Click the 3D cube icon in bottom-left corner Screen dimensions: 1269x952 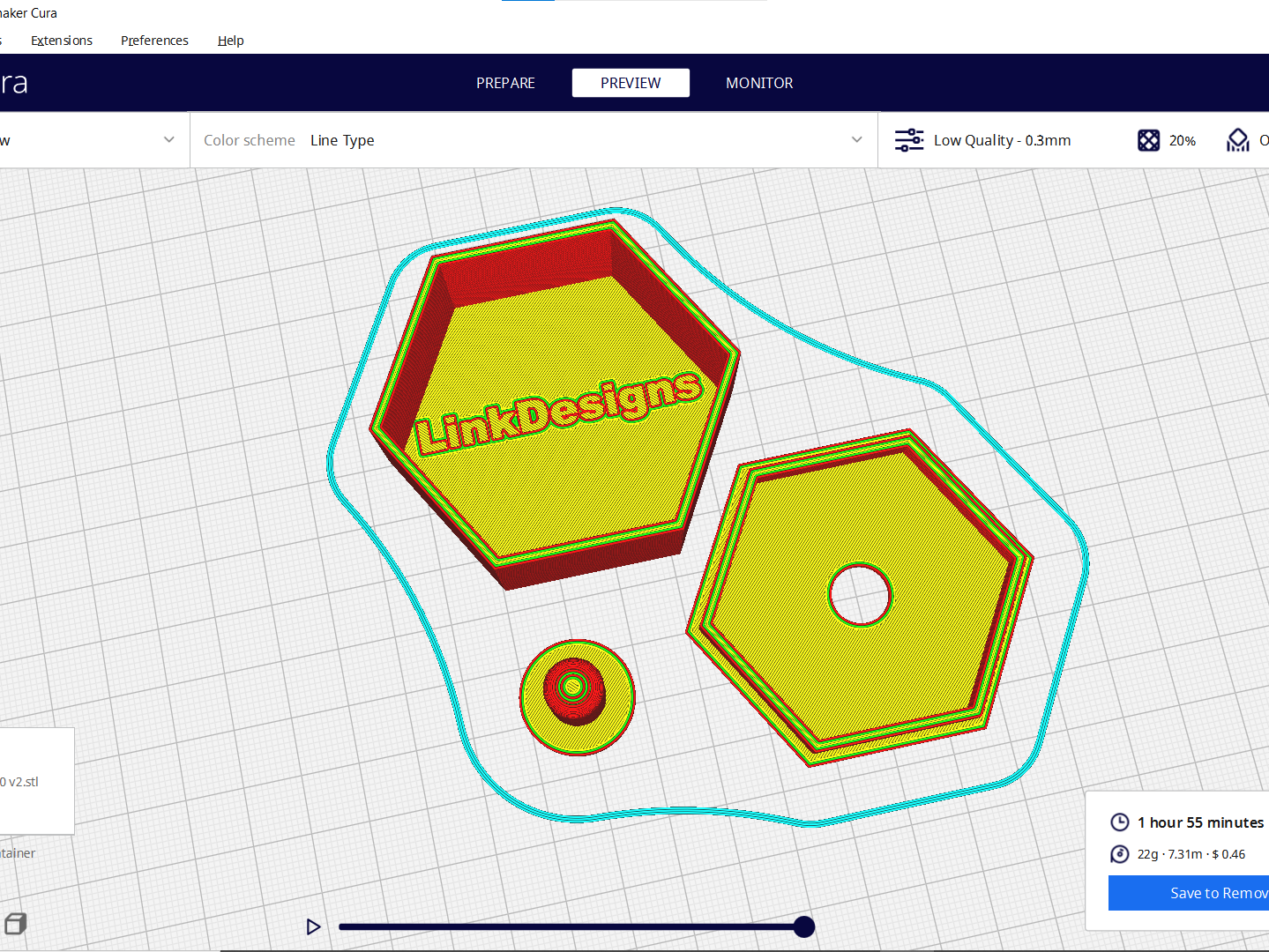(x=16, y=923)
